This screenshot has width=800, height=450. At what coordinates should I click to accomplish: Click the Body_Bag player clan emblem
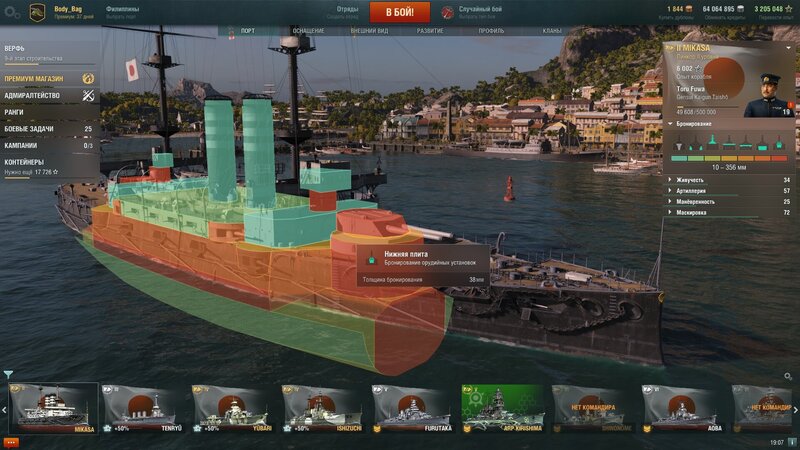[x=37, y=13]
